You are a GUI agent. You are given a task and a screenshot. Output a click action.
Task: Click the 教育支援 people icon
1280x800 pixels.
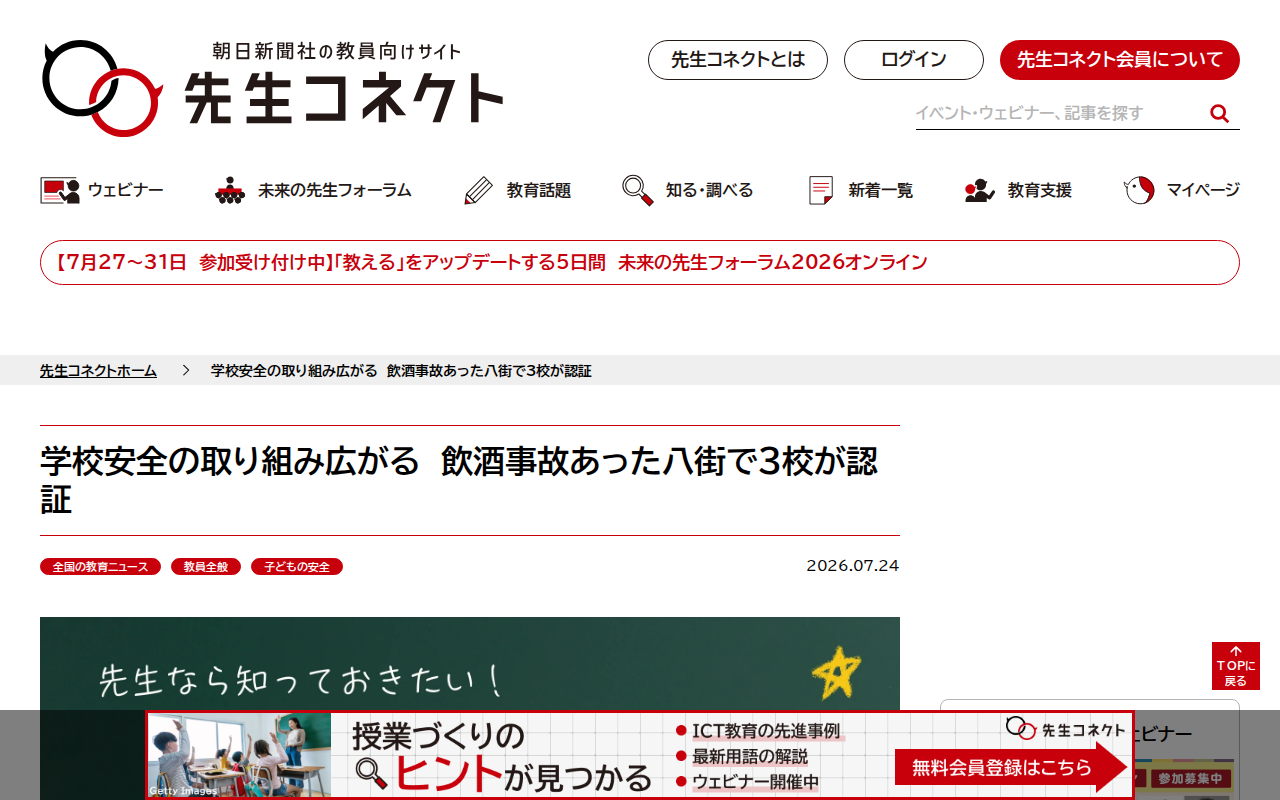point(980,190)
